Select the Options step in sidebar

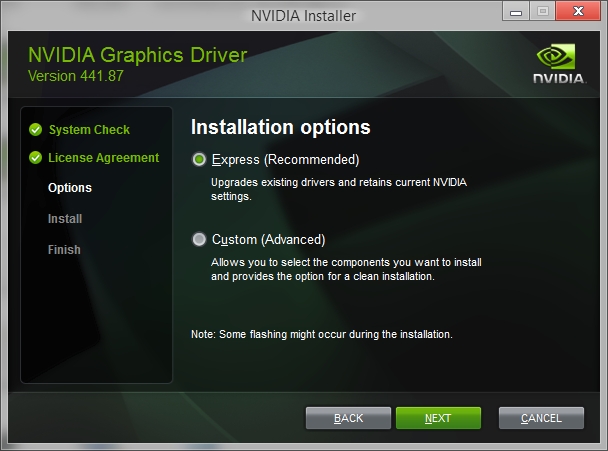click(70, 188)
